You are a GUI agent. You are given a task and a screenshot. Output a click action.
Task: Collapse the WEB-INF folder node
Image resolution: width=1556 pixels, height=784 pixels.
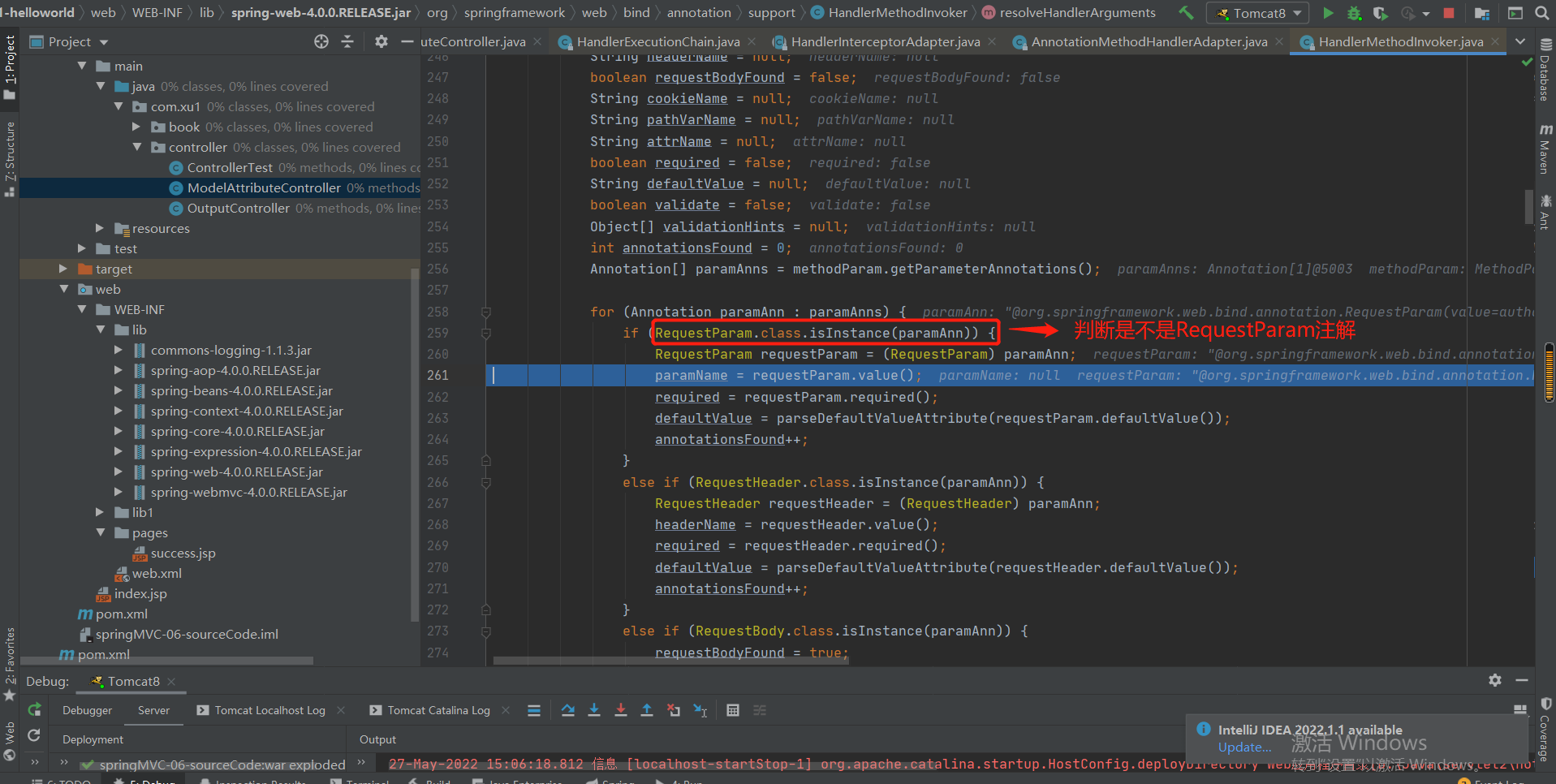82,309
